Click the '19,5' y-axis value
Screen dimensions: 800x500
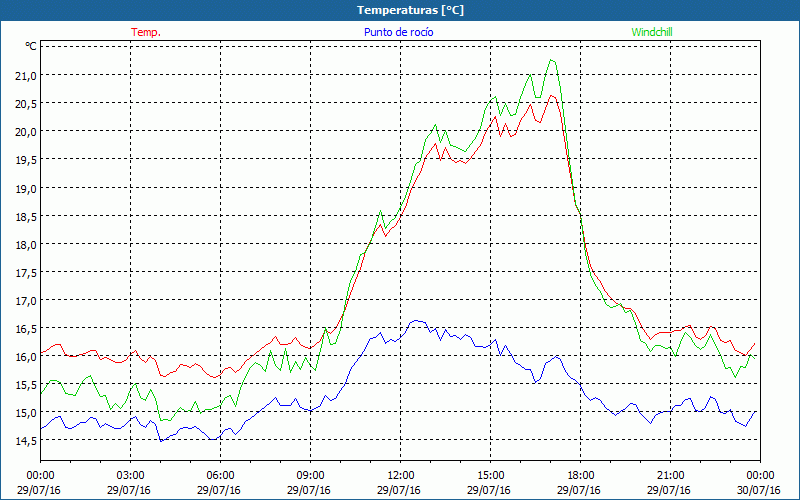[x=27, y=160]
